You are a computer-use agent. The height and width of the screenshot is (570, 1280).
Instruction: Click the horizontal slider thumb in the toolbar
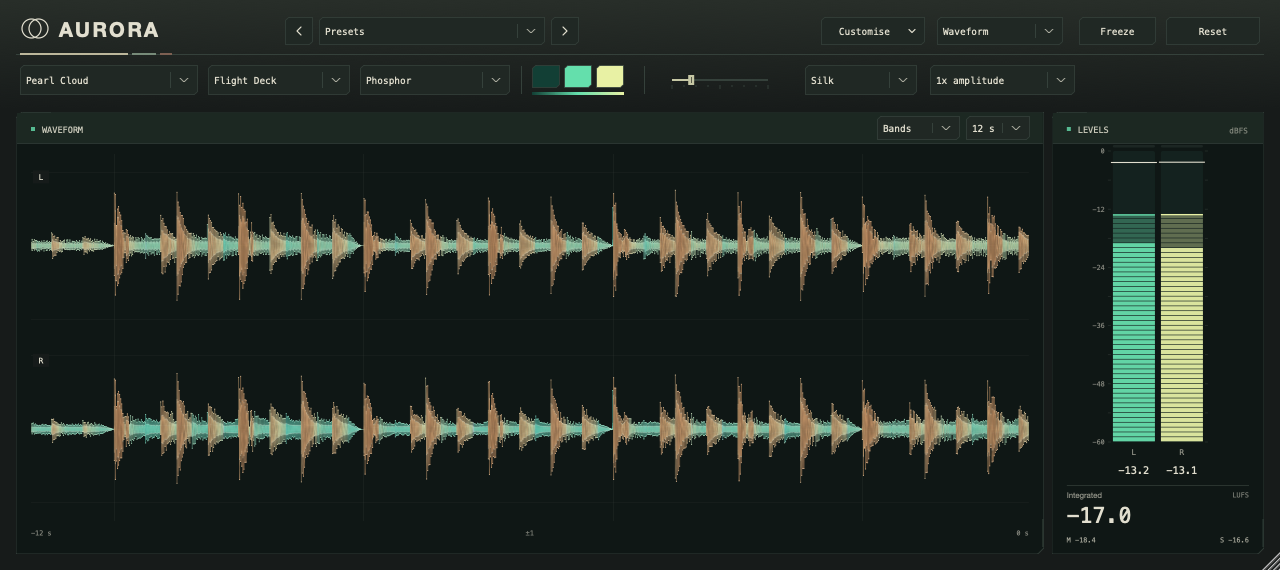pos(691,80)
